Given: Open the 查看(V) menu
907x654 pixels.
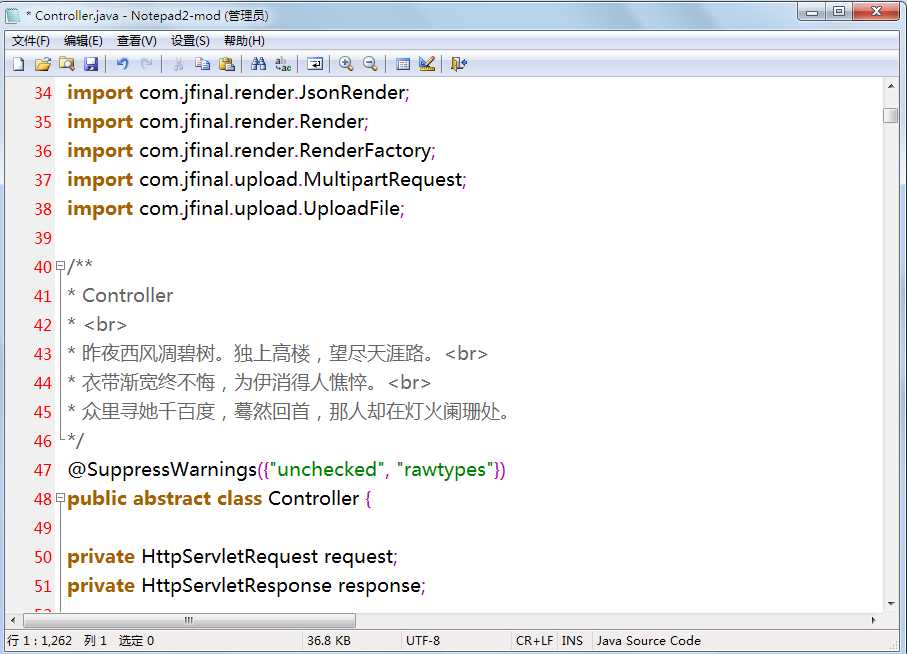Looking at the screenshot, I should click(137, 40).
